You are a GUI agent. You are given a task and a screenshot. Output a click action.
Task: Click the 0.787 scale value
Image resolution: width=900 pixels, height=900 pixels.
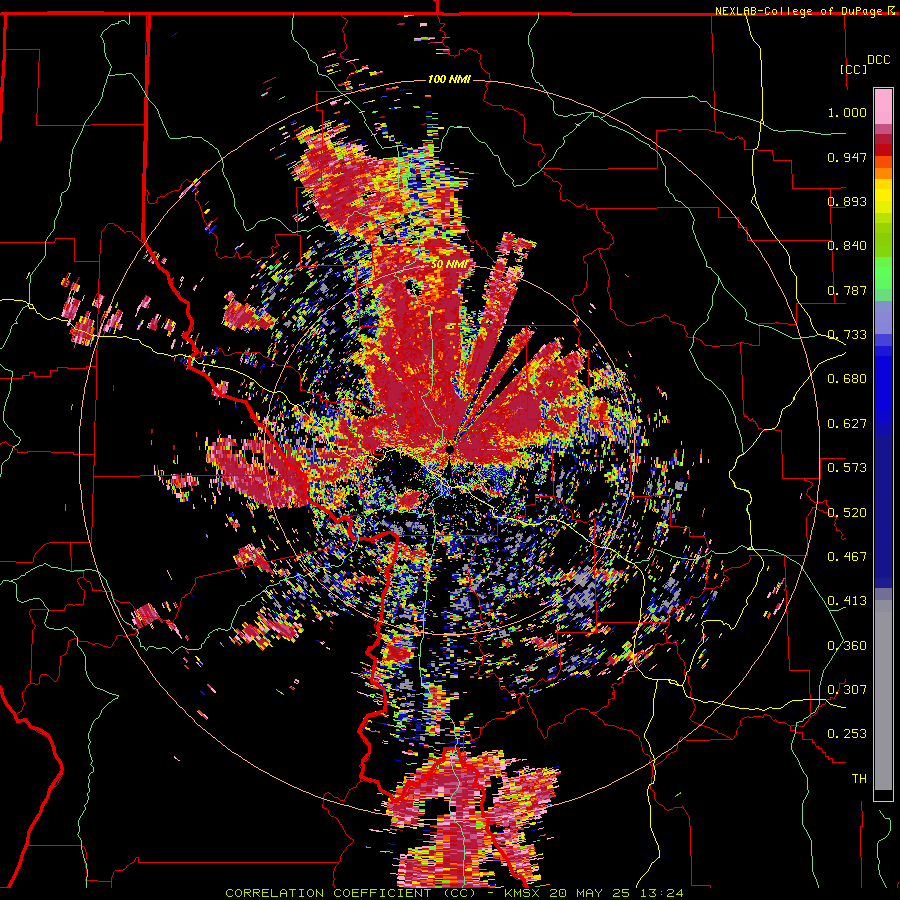coord(847,290)
